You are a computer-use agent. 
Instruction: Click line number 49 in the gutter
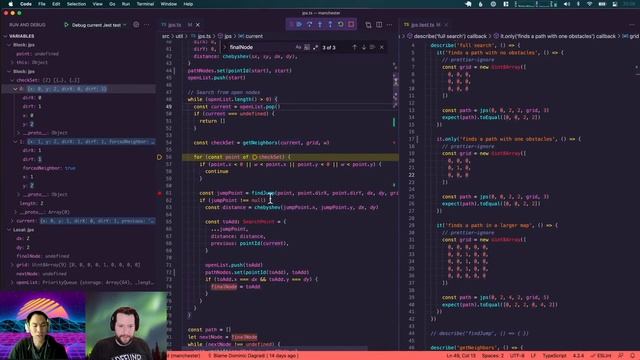tap(169, 107)
